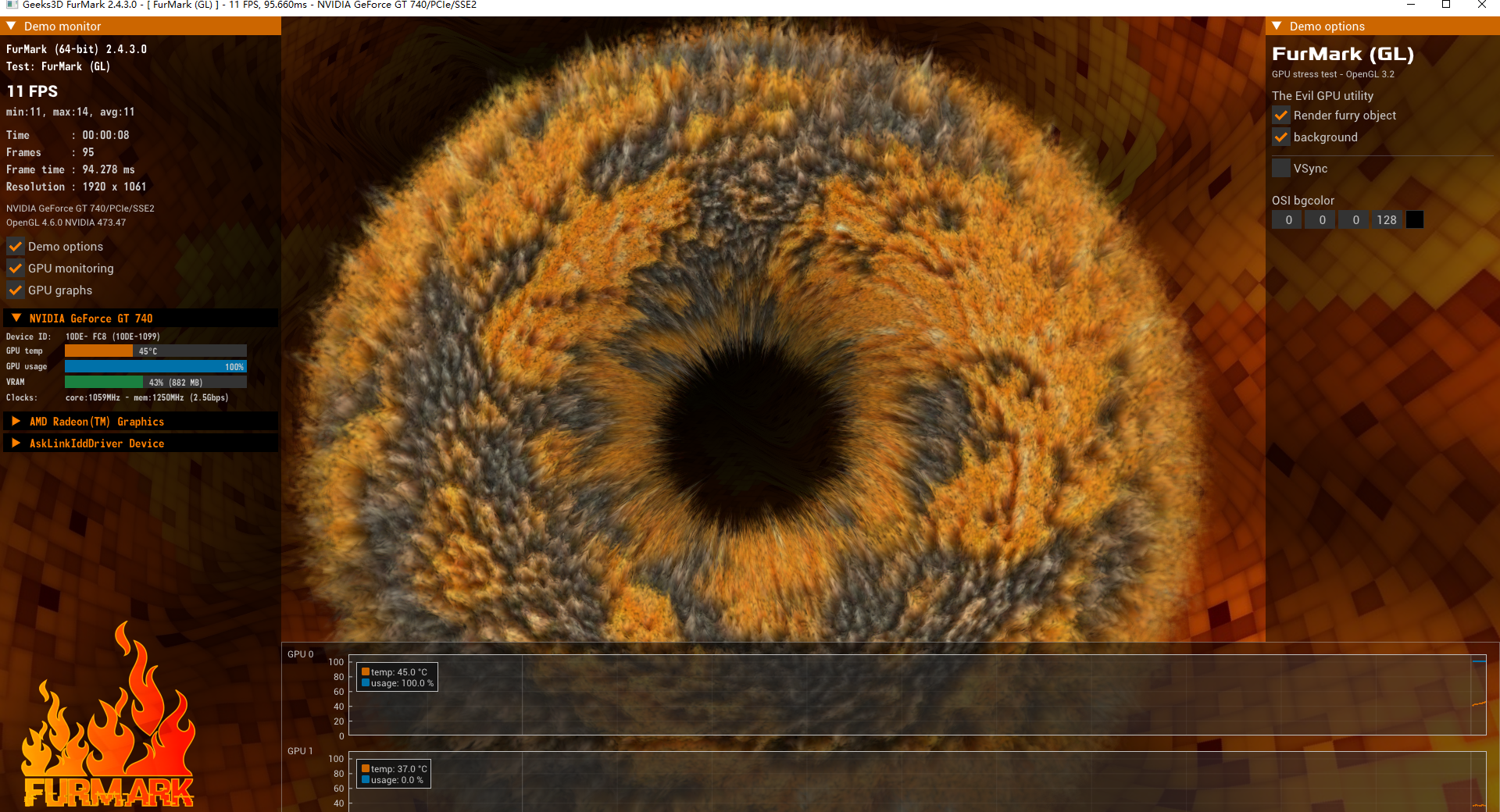The height and width of the screenshot is (812, 1500).
Task: Open the black OSI bgcolor color swatch
Action: [1415, 220]
